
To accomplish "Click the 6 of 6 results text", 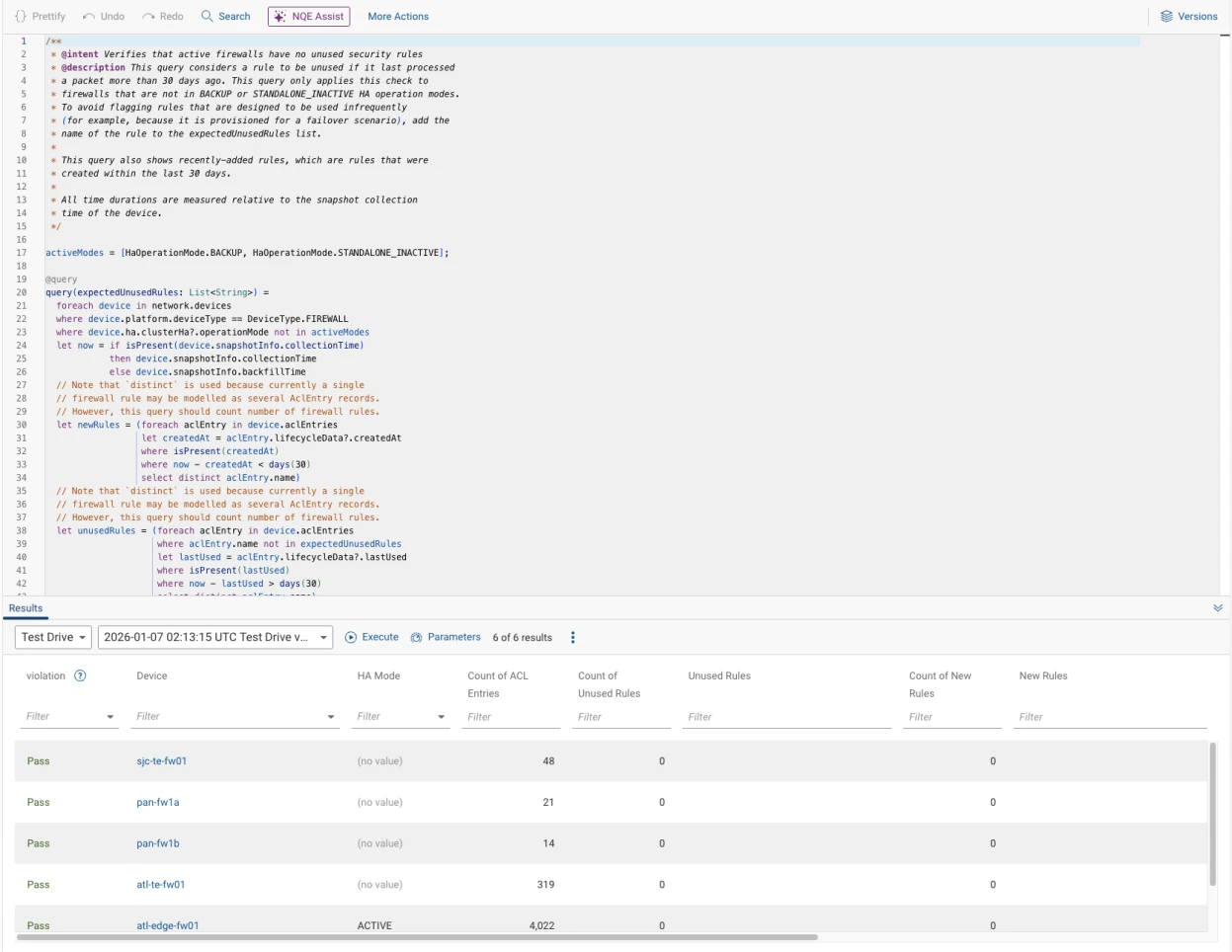I will coord(523,638).
